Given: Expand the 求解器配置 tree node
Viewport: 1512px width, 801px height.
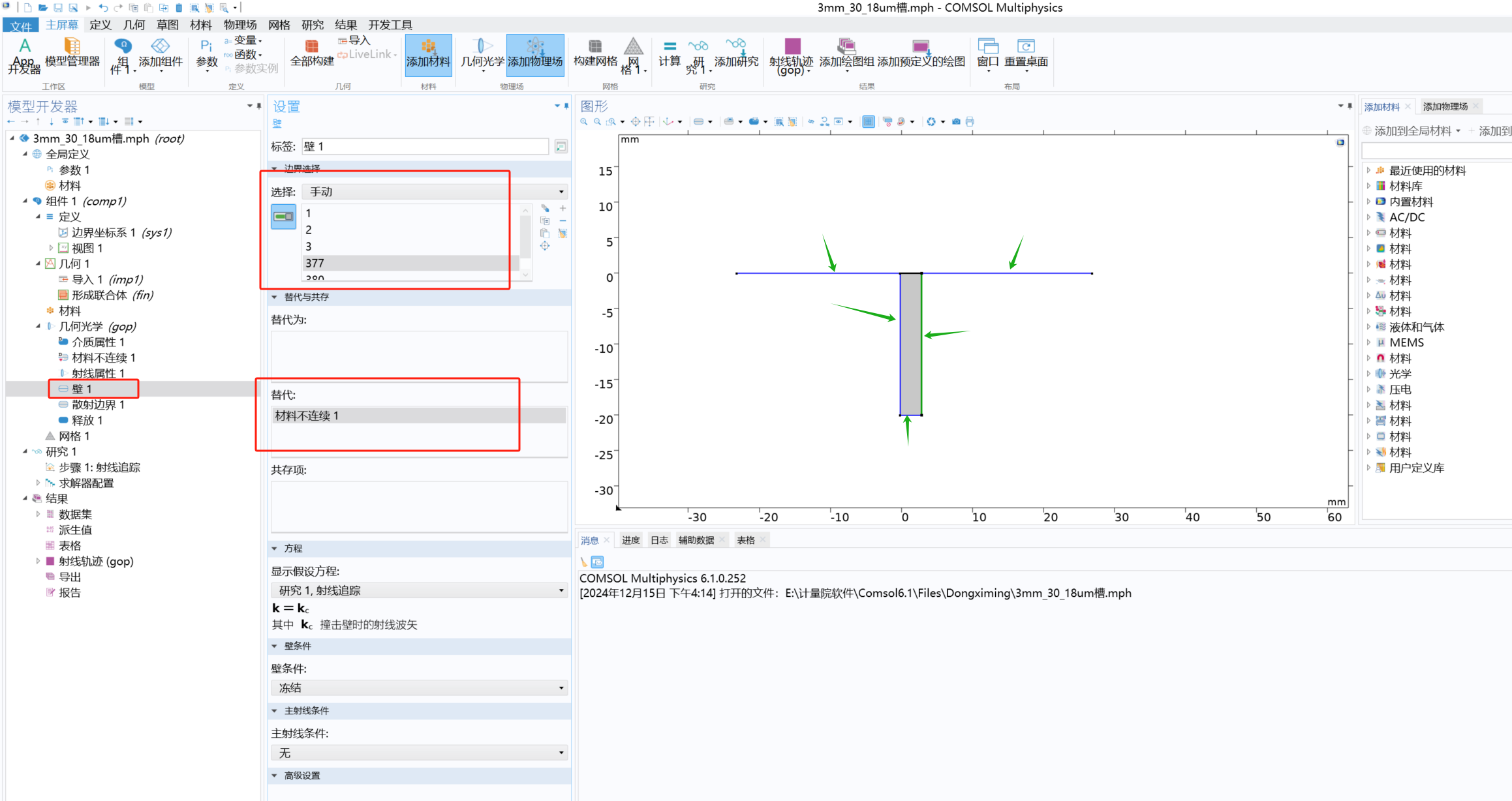Looking at the screenshot, I should [x=38, y=483].
